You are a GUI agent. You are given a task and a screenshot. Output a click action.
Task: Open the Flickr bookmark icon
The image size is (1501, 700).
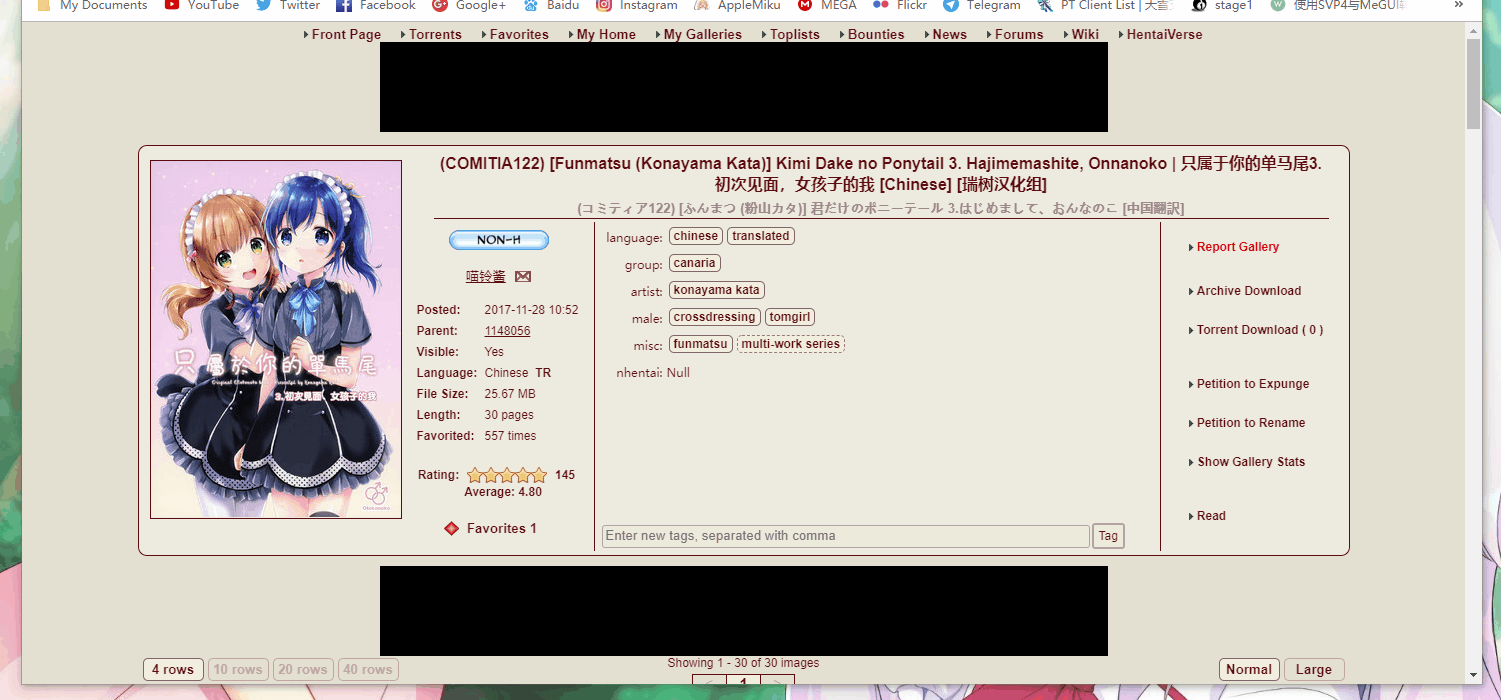coord(881,5)
